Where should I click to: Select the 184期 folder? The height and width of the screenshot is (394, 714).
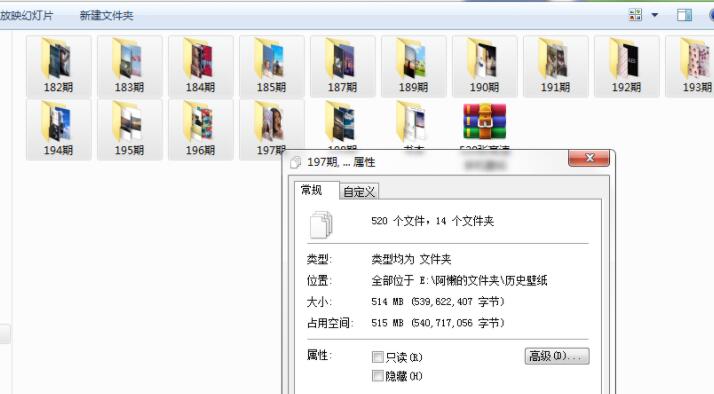(200, 66)
